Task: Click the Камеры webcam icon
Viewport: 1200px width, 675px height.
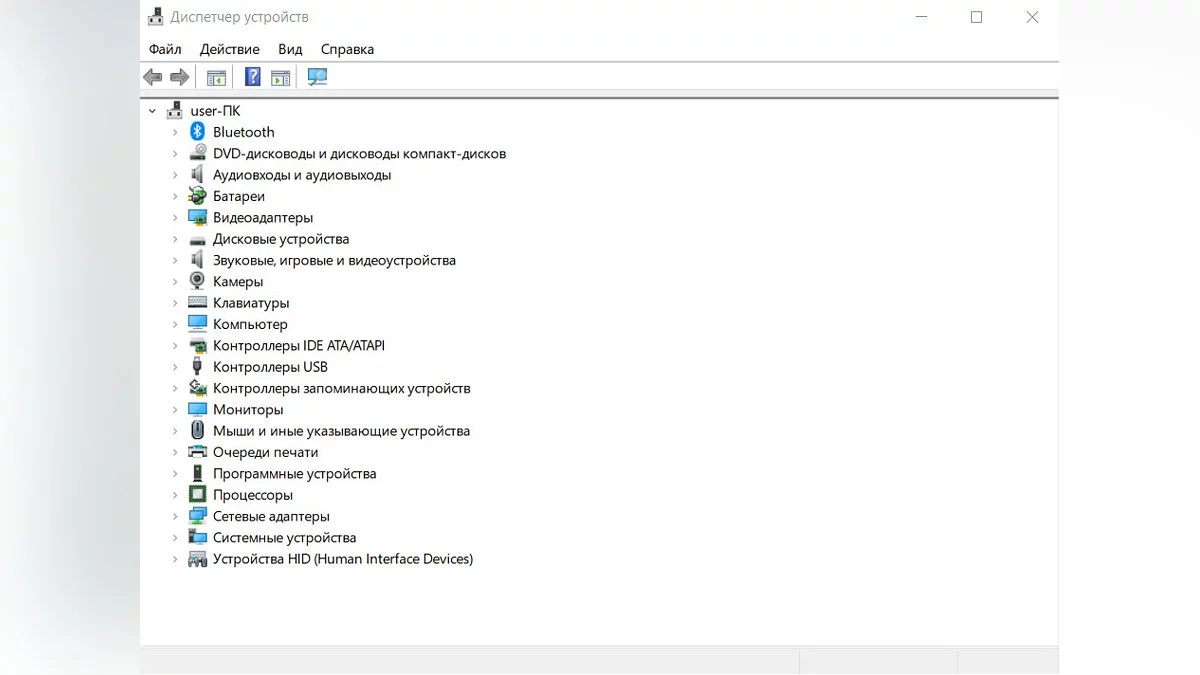Action: pyautogui.click(x=197, y=281)
